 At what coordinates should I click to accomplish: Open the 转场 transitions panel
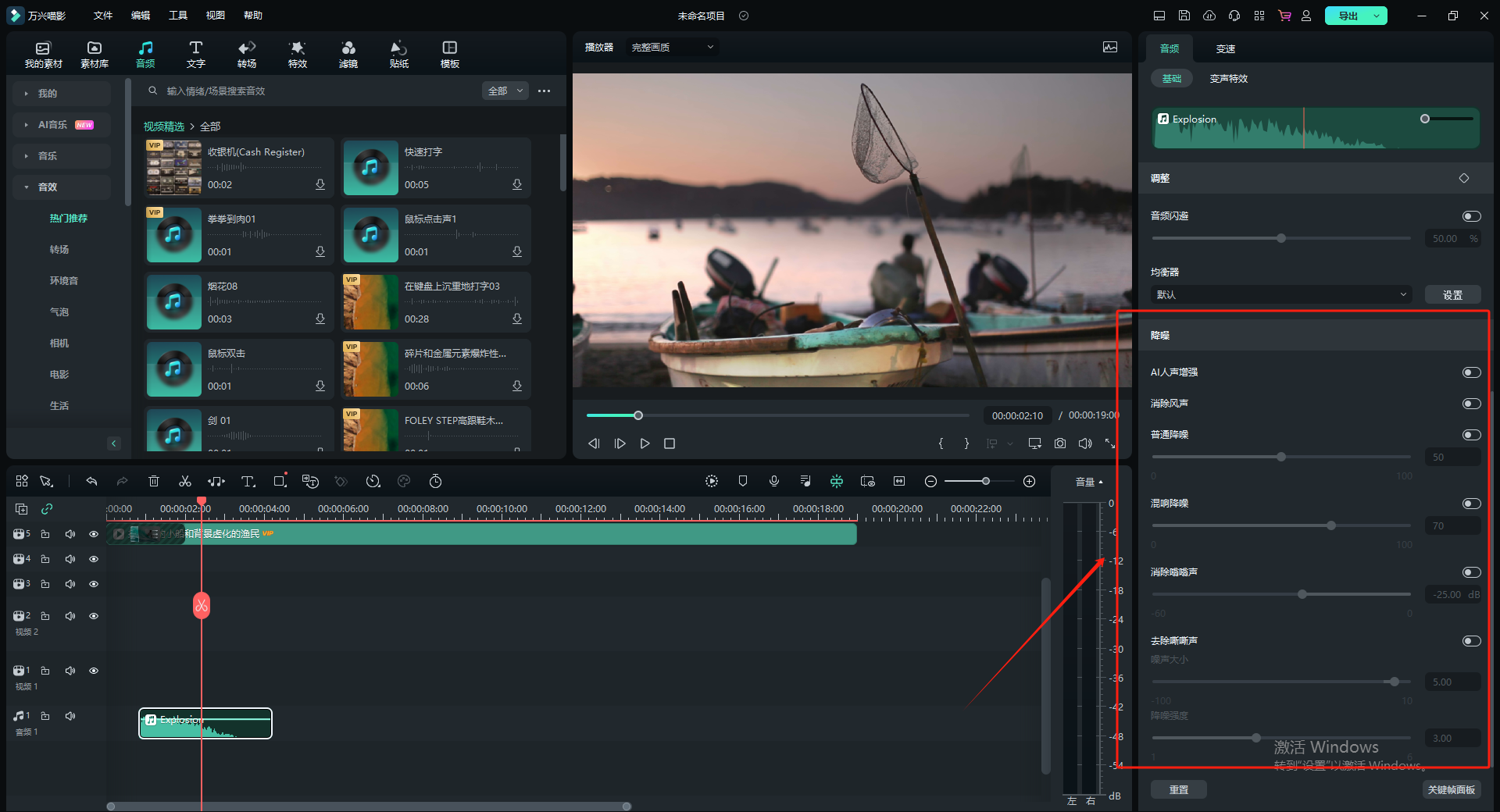[x=247, y=54]
